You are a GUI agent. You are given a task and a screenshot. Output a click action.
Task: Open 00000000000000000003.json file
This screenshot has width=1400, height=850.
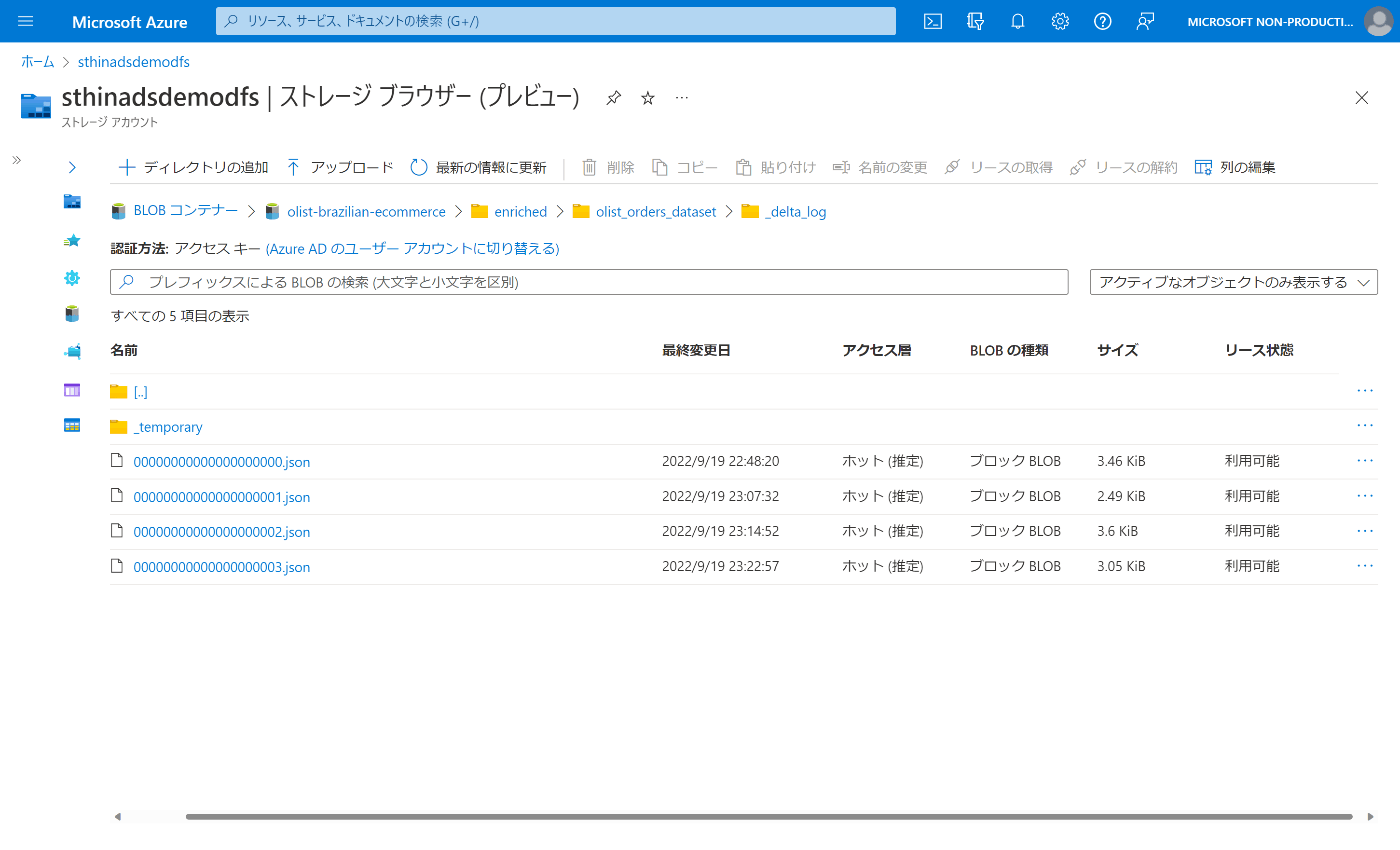[x=222, y=567]
